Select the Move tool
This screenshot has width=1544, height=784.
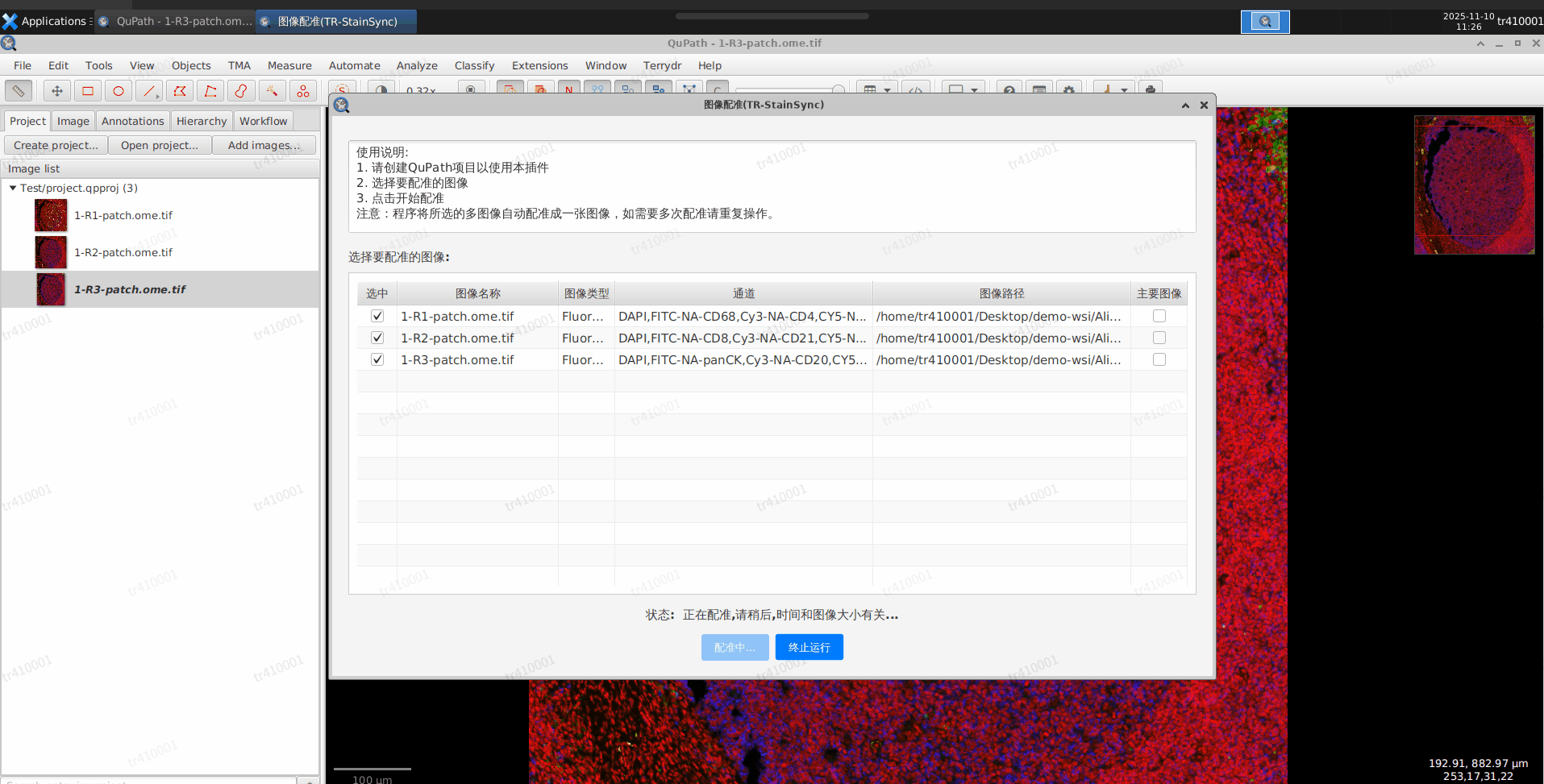point(56,91)
